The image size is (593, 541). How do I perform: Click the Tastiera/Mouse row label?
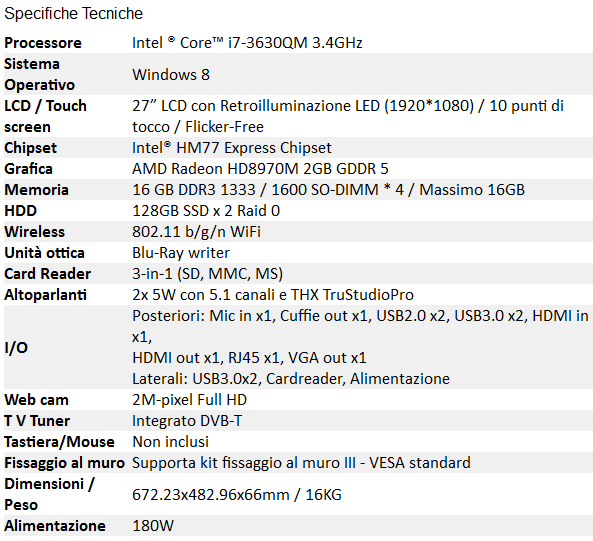coord(59,442)
